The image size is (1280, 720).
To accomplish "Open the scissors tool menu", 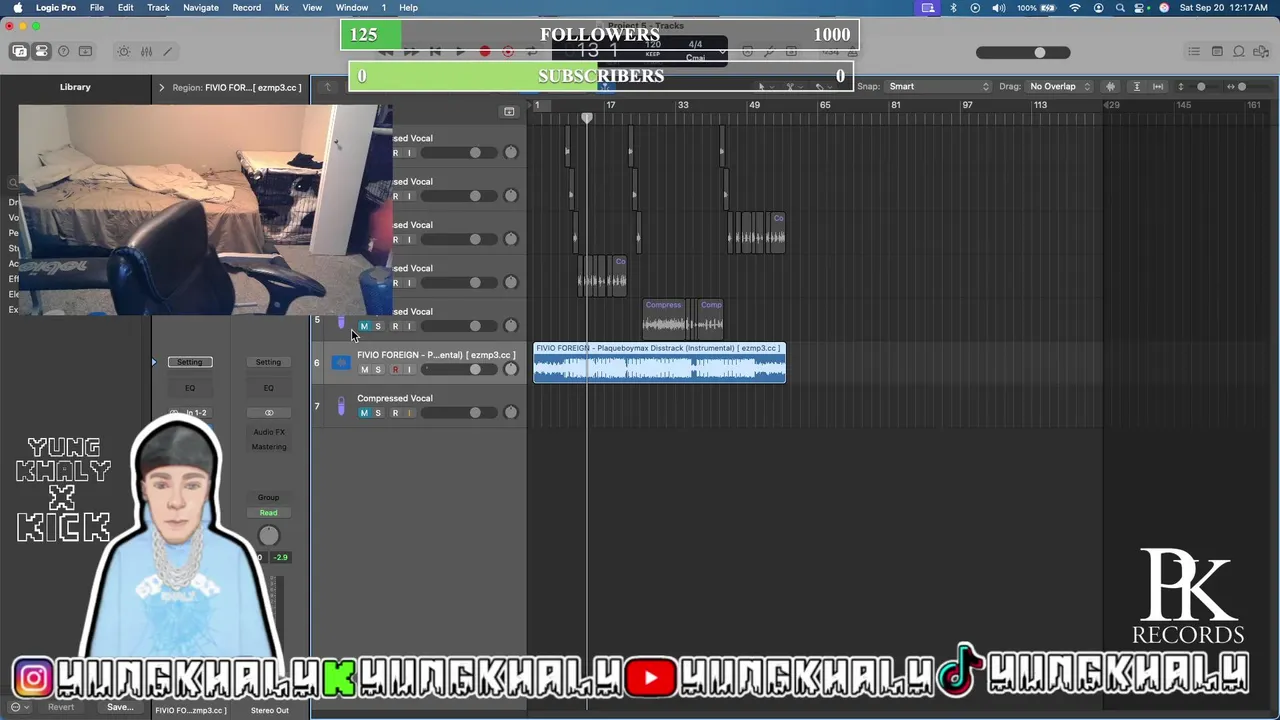I will [793, 86].
